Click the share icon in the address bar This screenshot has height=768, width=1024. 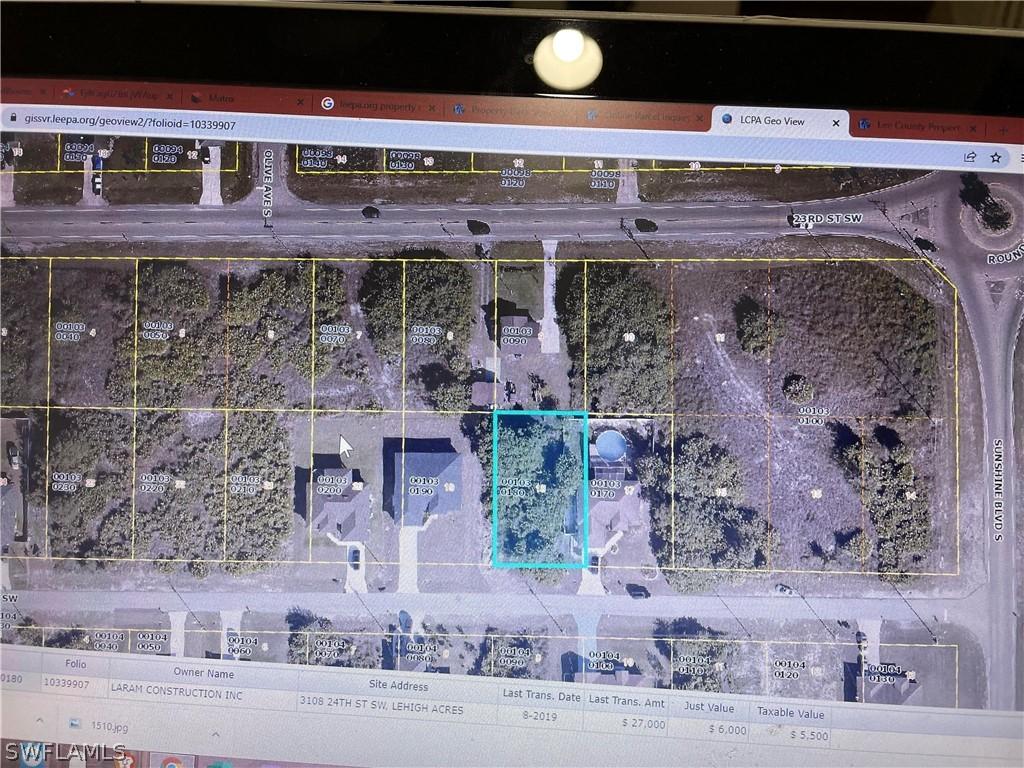(969, 157)
